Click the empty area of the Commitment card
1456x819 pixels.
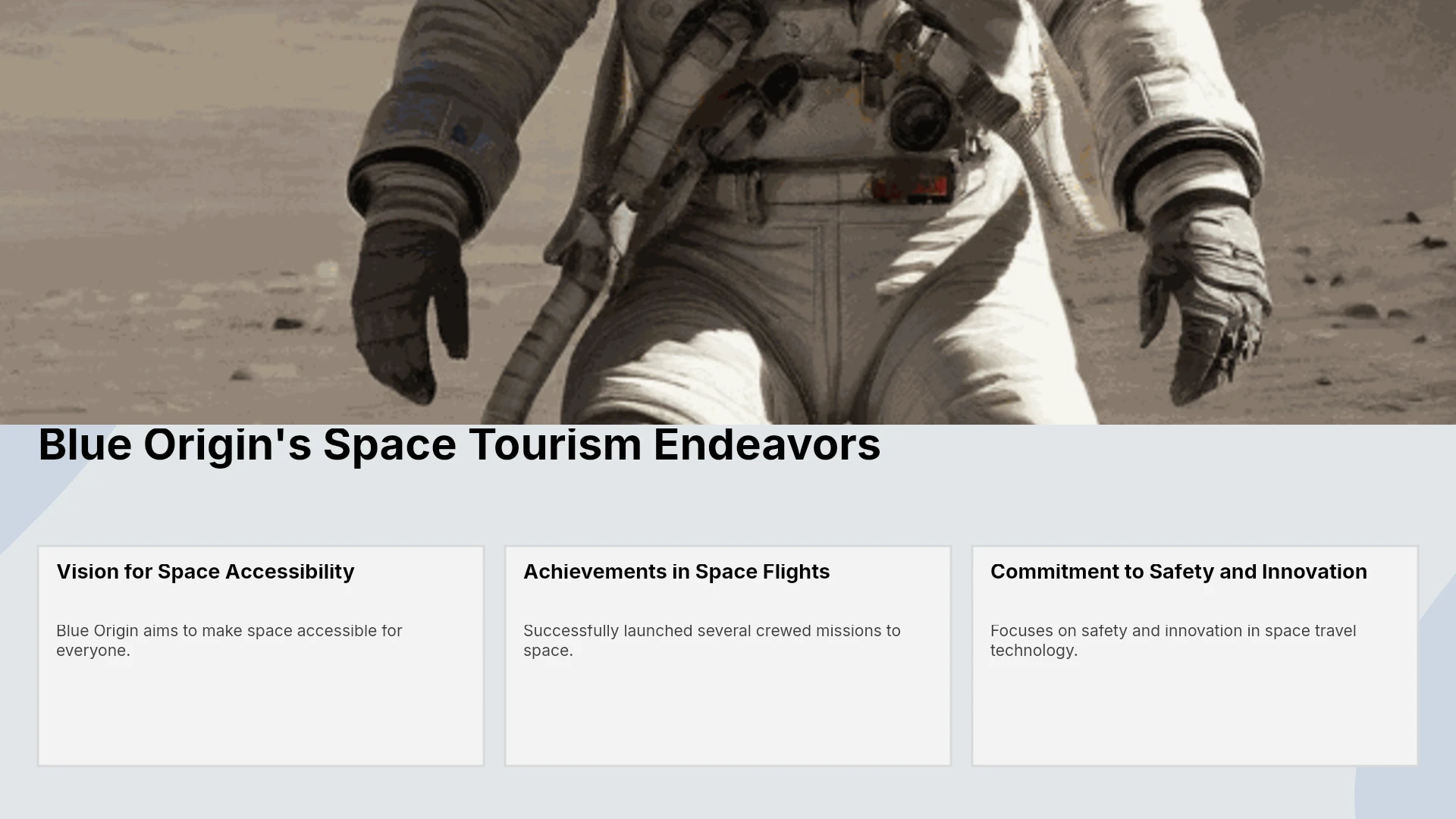[x=1195, y=713]
